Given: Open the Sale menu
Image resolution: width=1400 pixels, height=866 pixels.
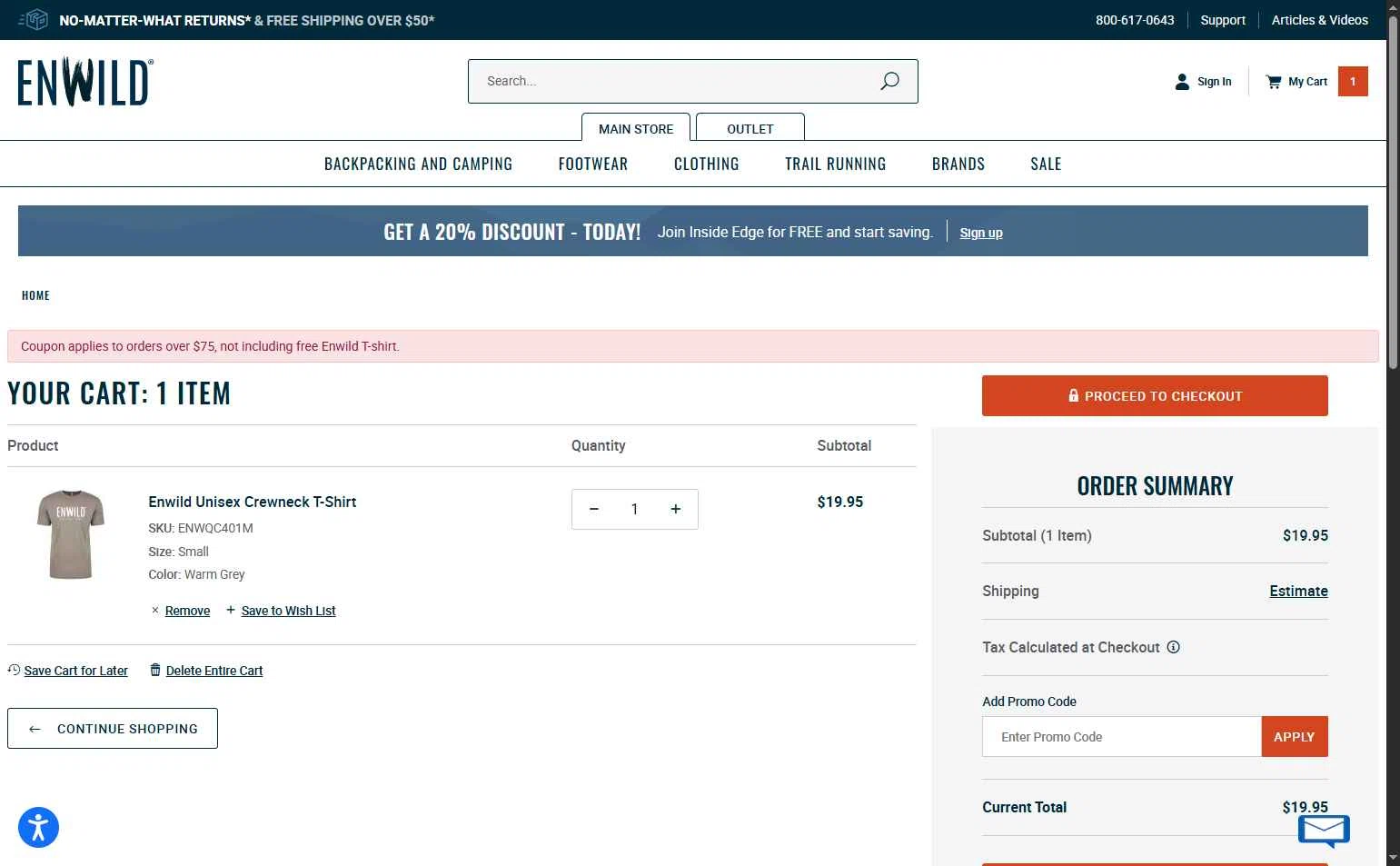Looking at the screenshot, I should coord(1046,164).
